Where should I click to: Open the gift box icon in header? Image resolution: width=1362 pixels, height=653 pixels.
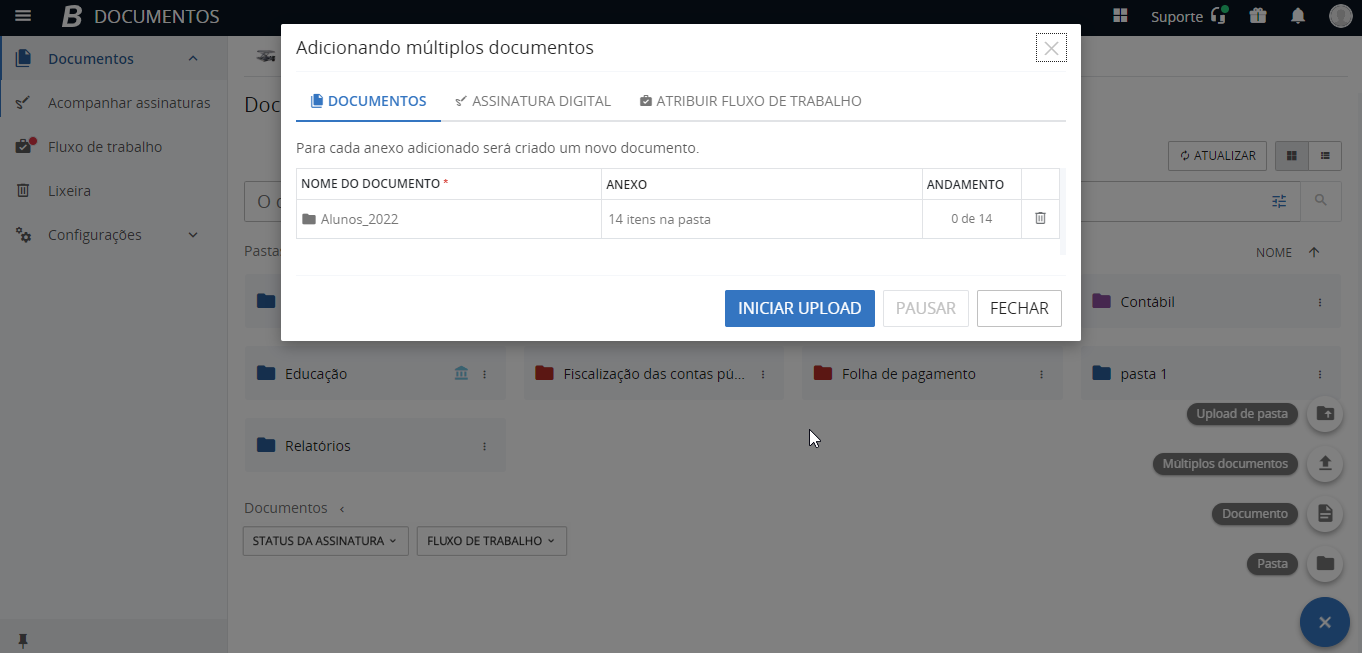coord(1257,16)
